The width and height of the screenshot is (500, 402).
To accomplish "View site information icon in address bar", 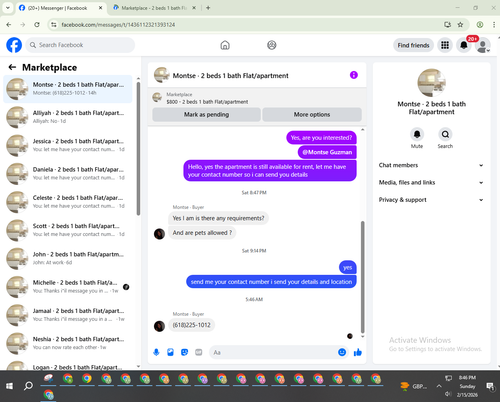I will coord(53,25).
